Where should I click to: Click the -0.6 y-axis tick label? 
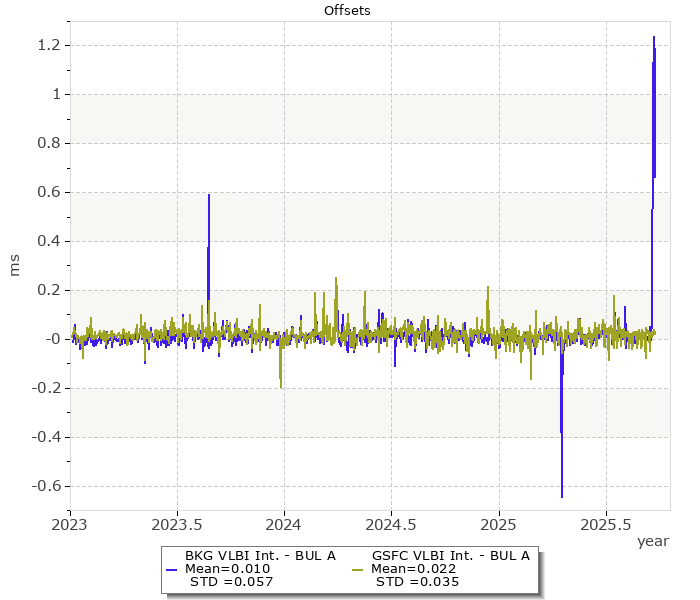[47, 486]
